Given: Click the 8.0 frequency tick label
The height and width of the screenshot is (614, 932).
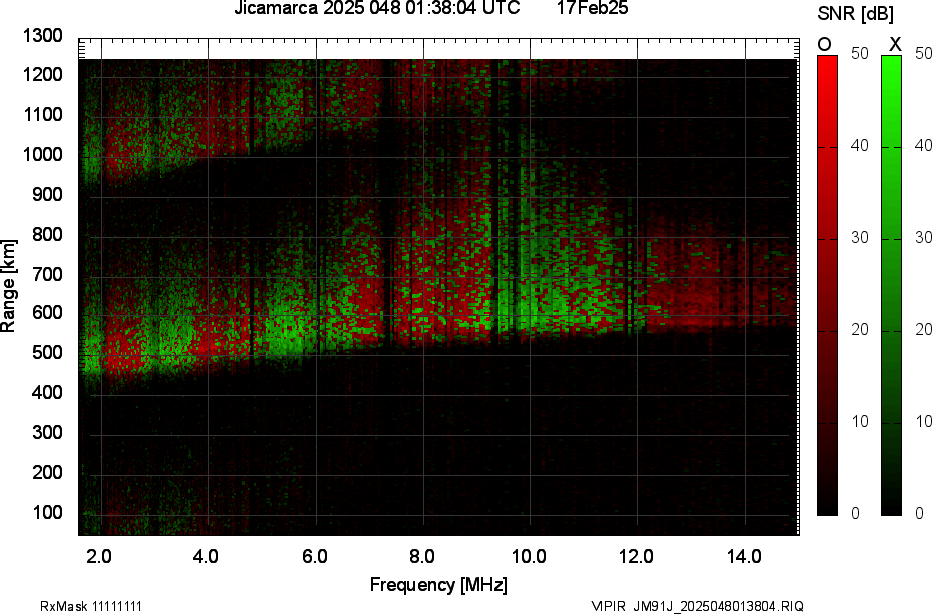Looking at the screenshot, I should [x=421, y=557].
